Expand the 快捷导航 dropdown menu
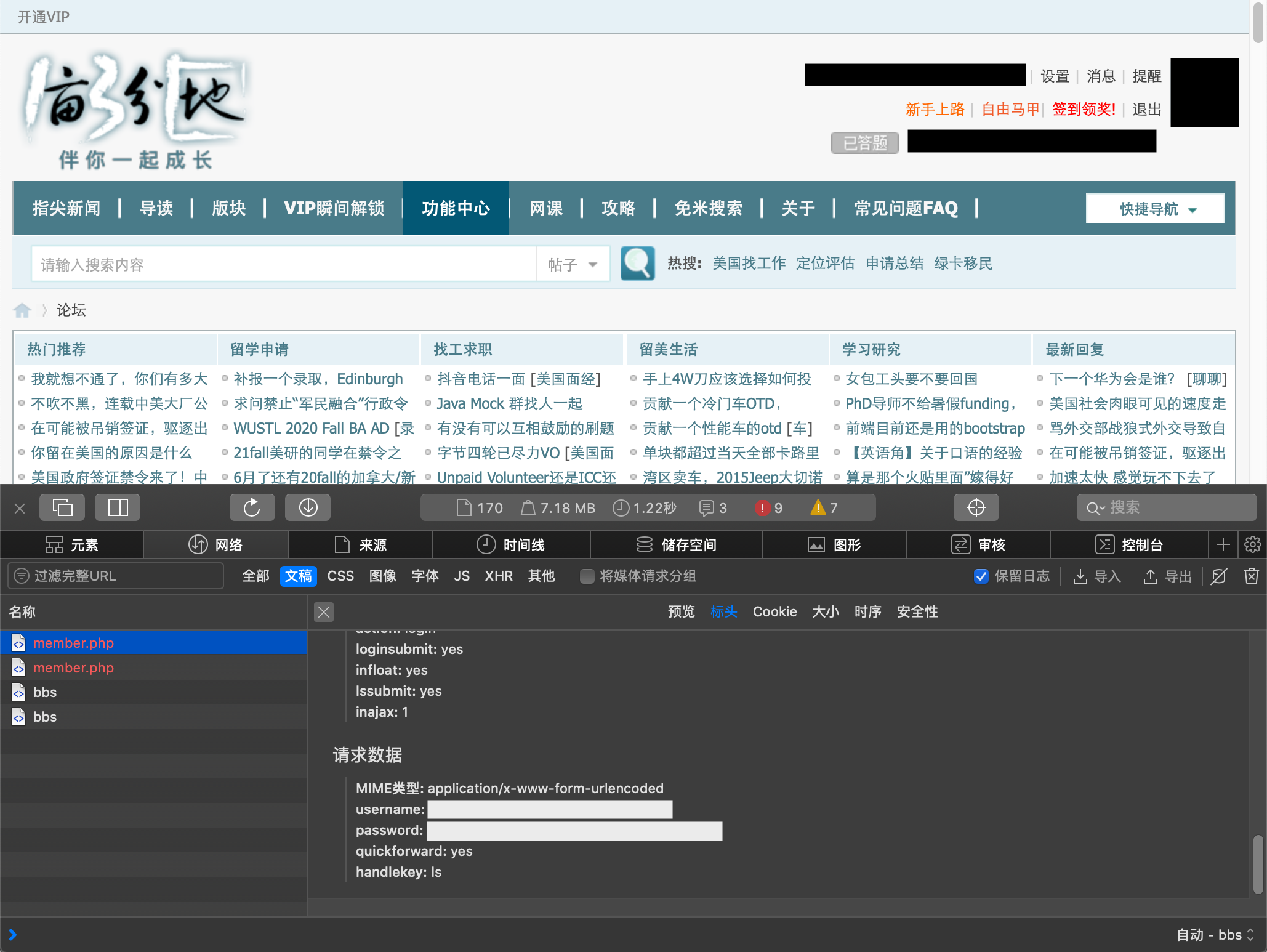Viewport: 1267px width, 952px height. pos(1155,209)
